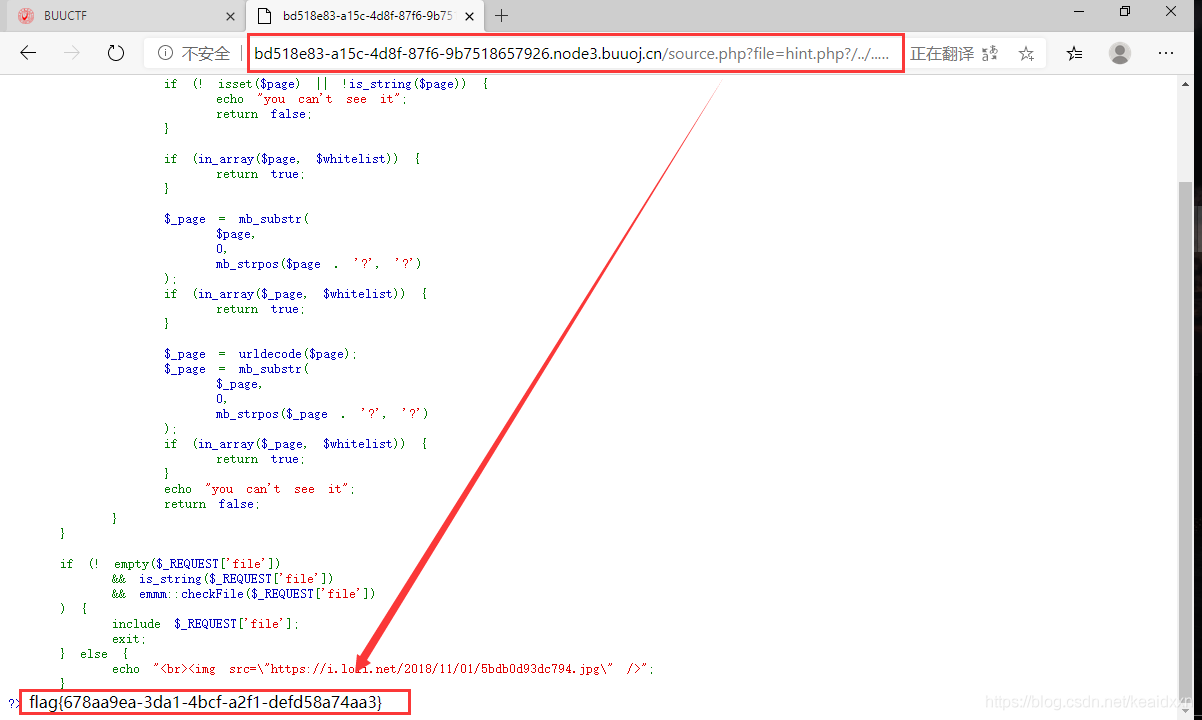1202x720 pixels.
Task: Close the BUUCTF tab
Action: [x=231, y=16]
